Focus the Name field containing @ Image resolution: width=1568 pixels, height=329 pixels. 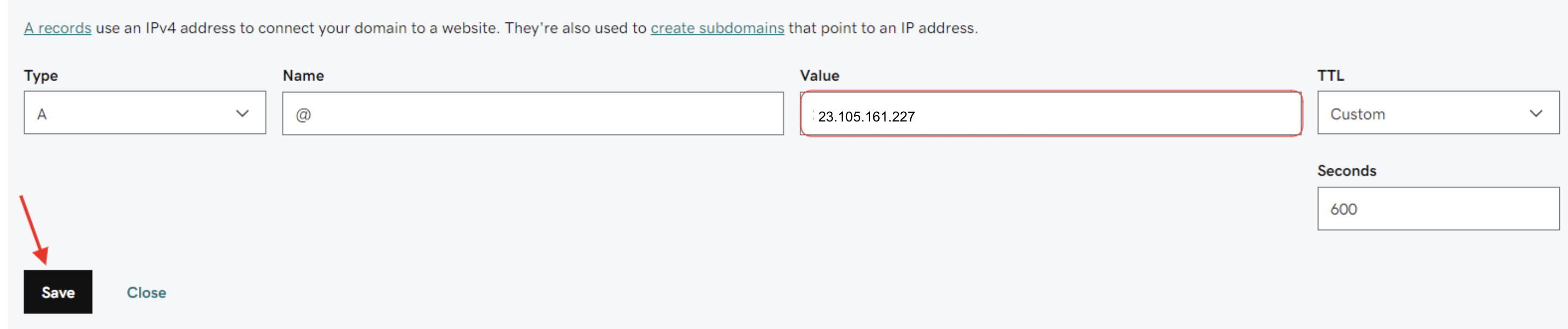point(532,114)
